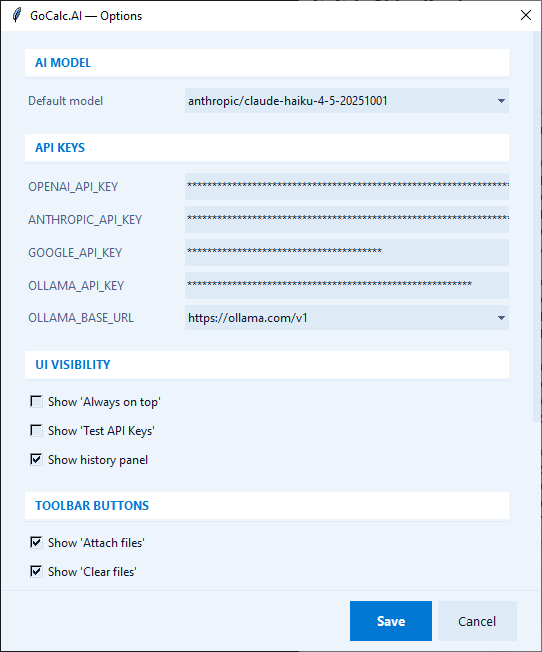Screen dimensions: 542x652
Task: Click the ANTHROPIC_API_KEY label
Action: pyautogui.click(x=85, y=220)
